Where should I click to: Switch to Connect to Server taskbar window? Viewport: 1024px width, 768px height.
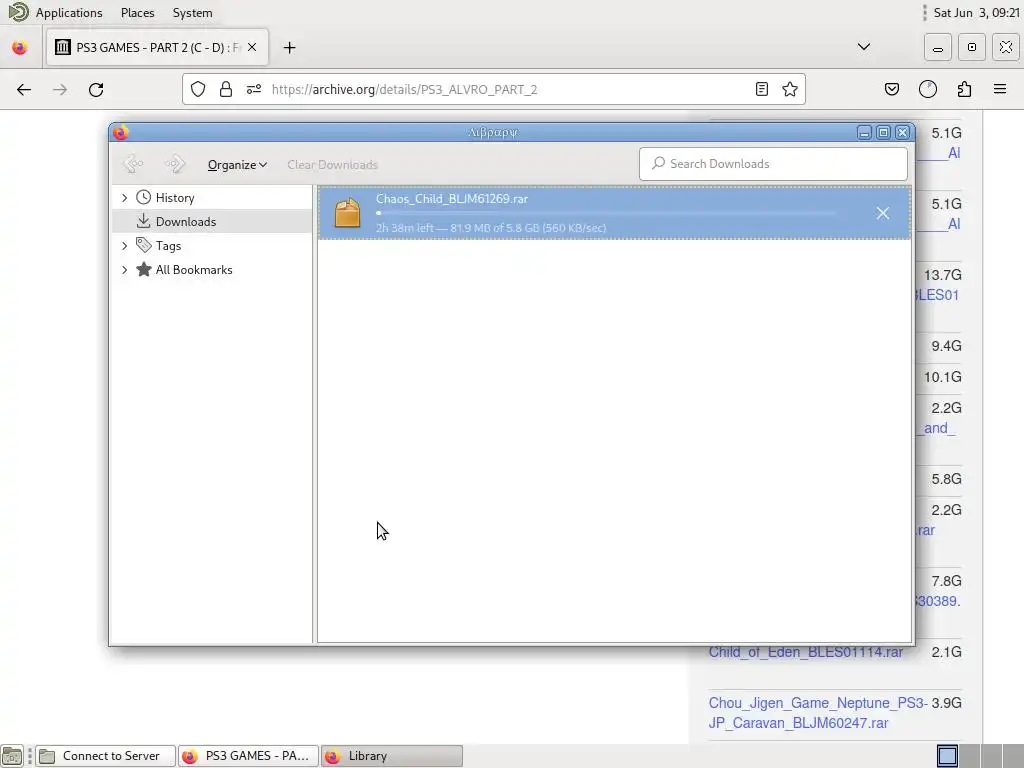coord(105,756)
